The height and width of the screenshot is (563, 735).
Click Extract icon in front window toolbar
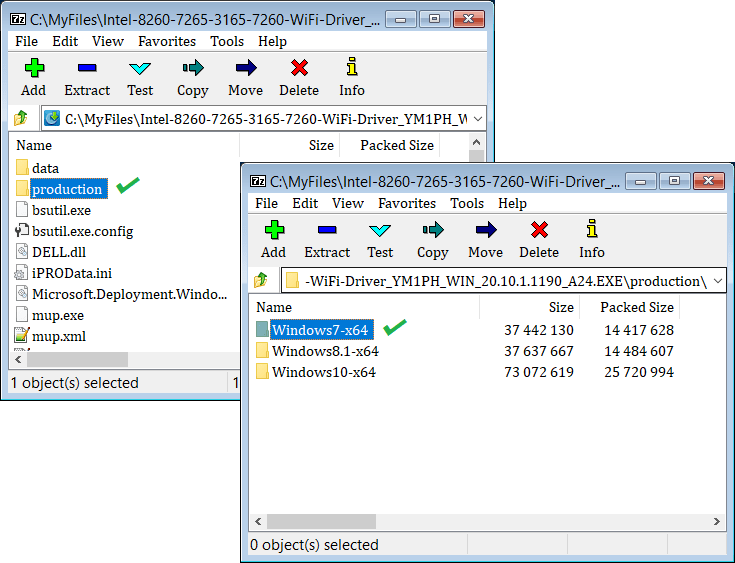(327, 230)
